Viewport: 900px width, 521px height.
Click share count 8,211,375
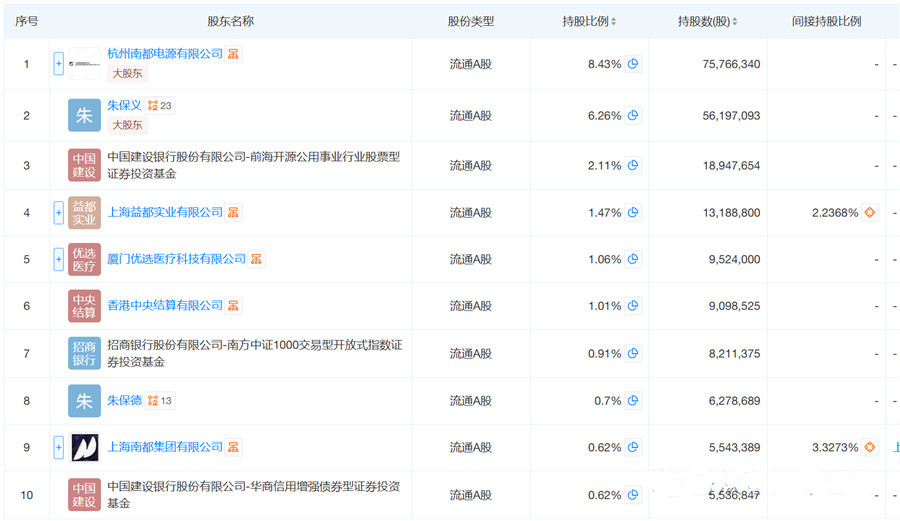[734, 353]
